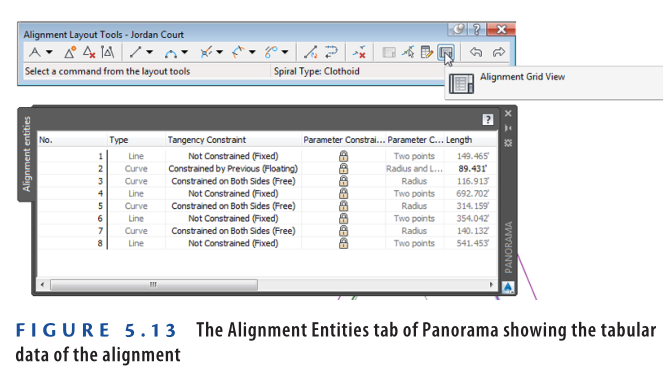The height and width of the screenshot is (375, 663).
Task: Click the Alignment Grid View toolbar icon
Action: (x=446, y=52)
